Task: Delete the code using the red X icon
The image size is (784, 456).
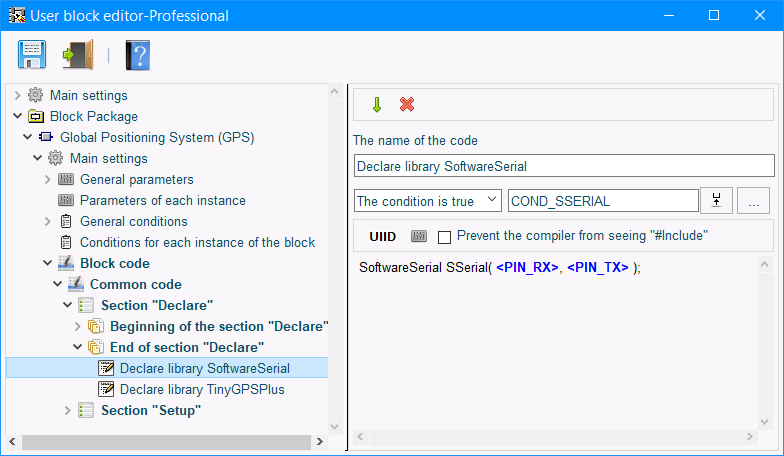Action: click(x=407, y=104)
